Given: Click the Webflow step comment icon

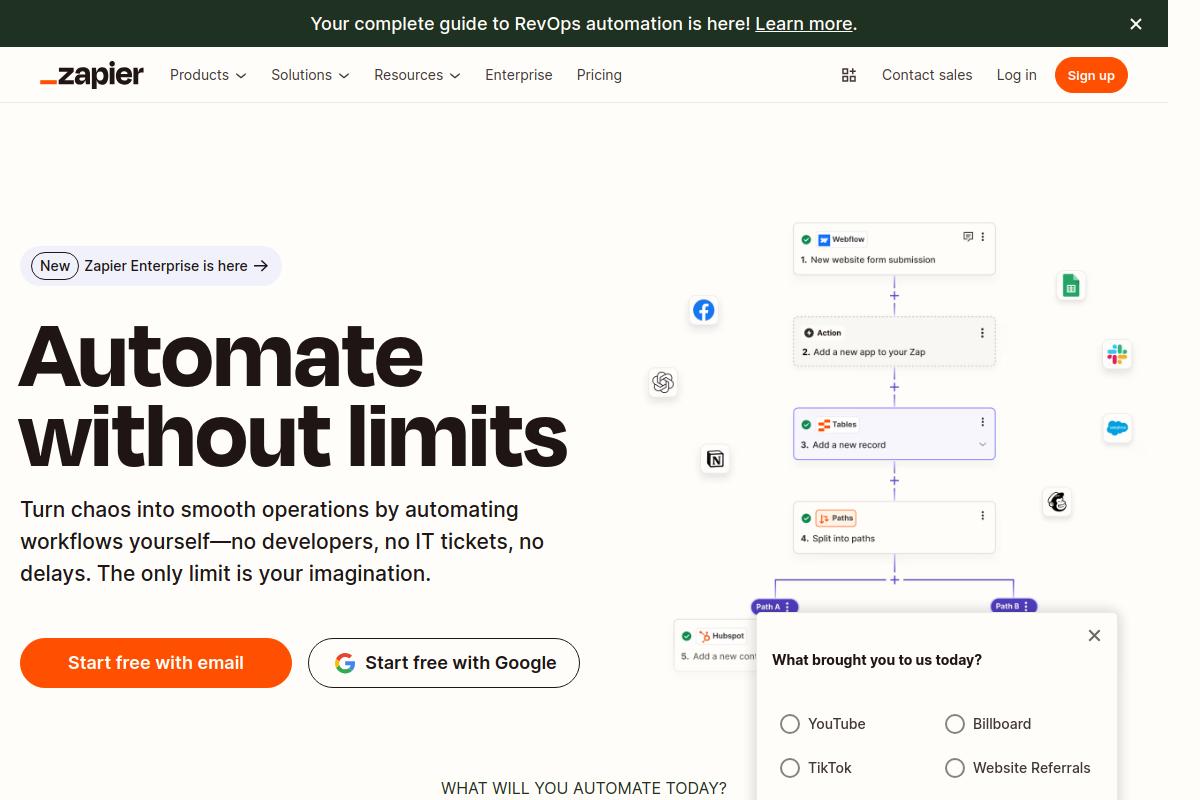Looking at the screenshot, I should coord(968,237).
